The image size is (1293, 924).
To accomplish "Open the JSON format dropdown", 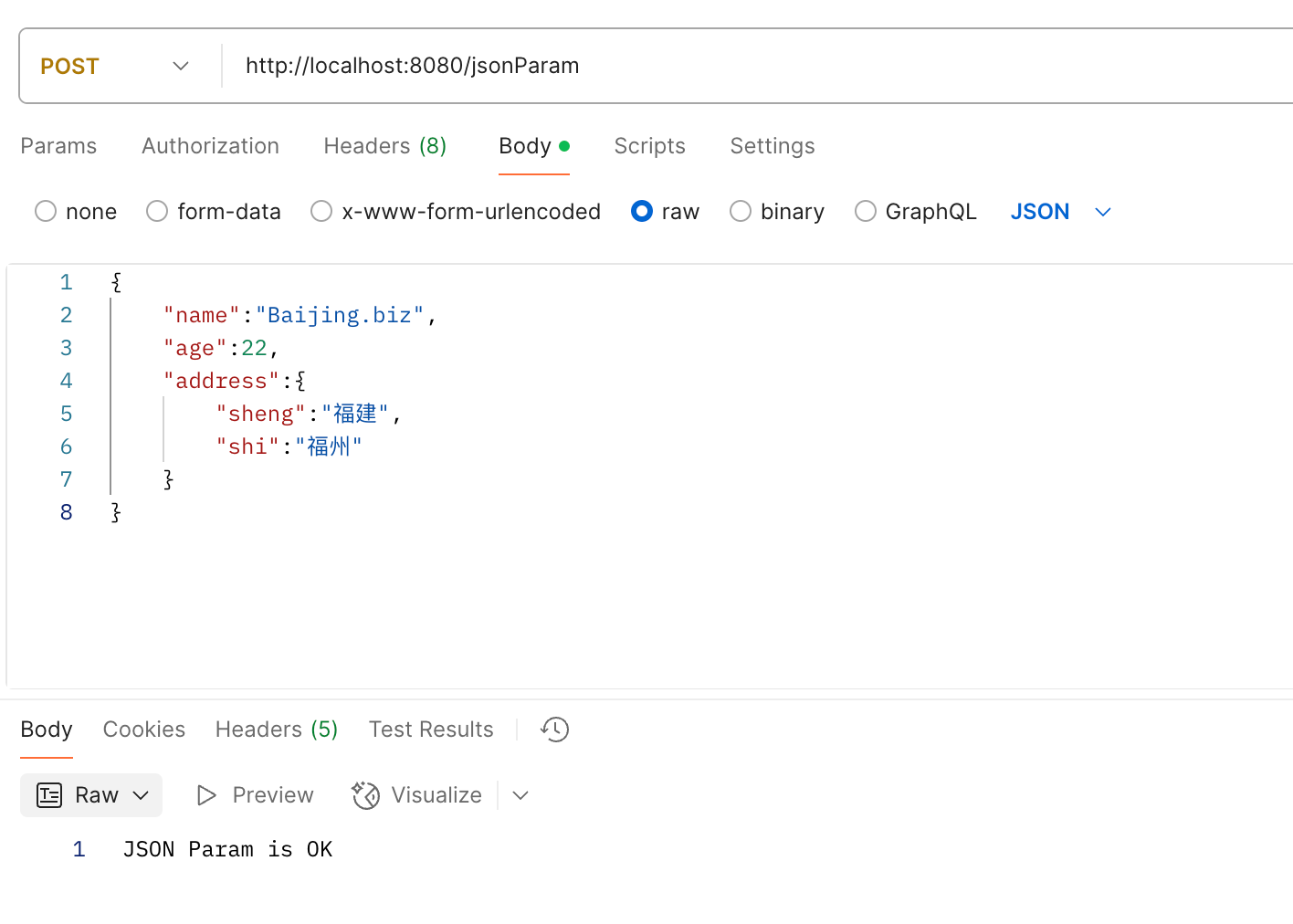I will pos(1060,212).
